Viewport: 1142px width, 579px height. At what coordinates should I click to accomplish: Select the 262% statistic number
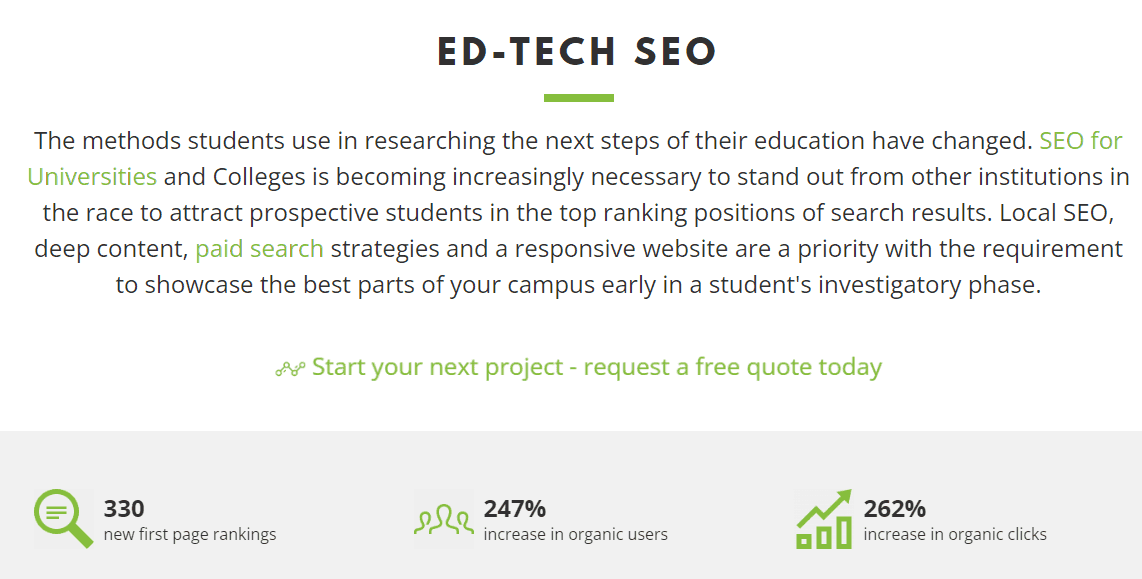[894, 508]
